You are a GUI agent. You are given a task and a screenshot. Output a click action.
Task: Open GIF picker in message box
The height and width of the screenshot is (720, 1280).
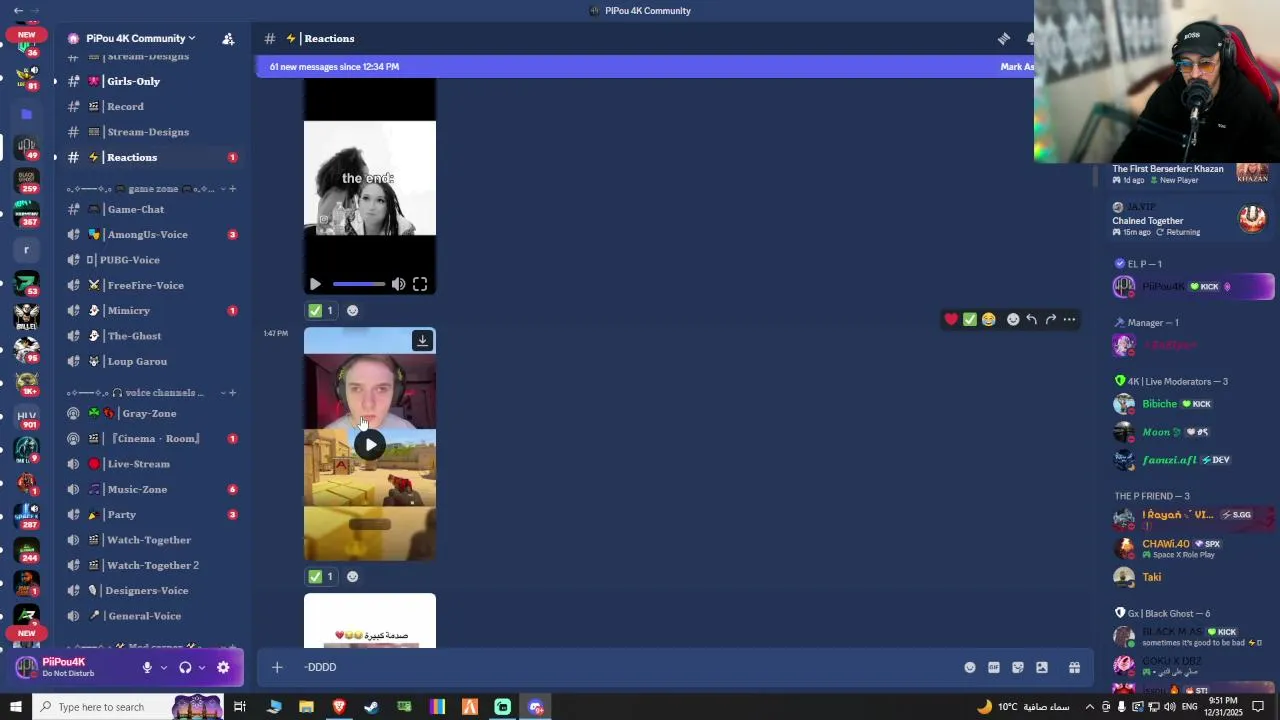[x=994, y=668]
